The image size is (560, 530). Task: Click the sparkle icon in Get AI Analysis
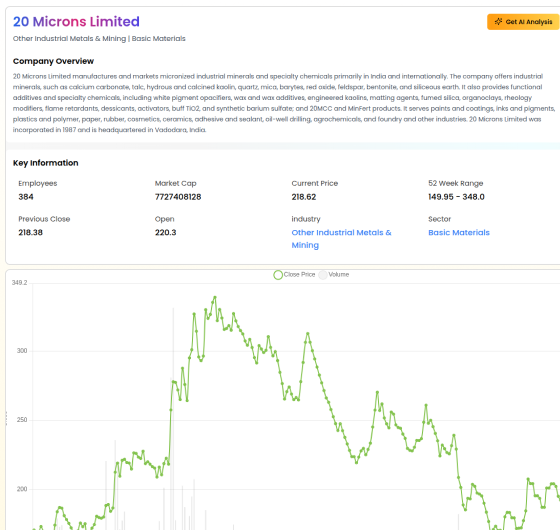click(498, 22)
